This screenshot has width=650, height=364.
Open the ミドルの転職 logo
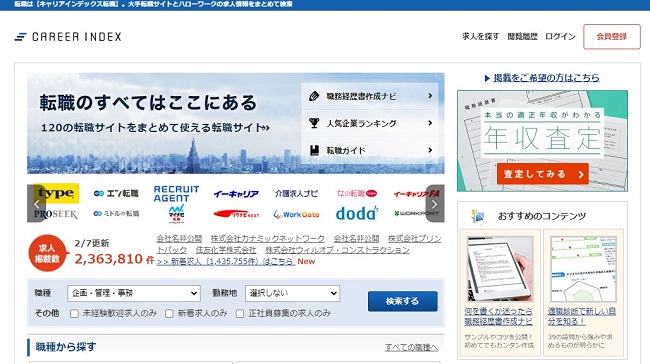116,214
